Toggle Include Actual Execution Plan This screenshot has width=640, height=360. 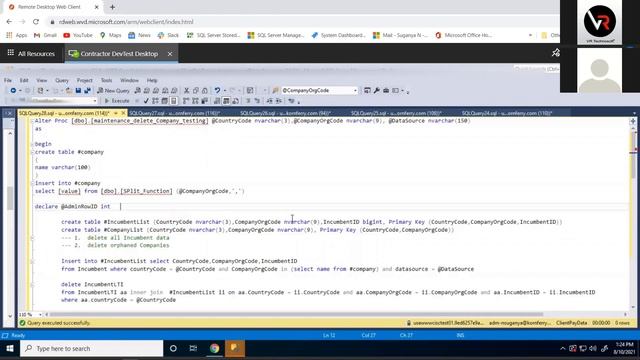pos(186,101)
